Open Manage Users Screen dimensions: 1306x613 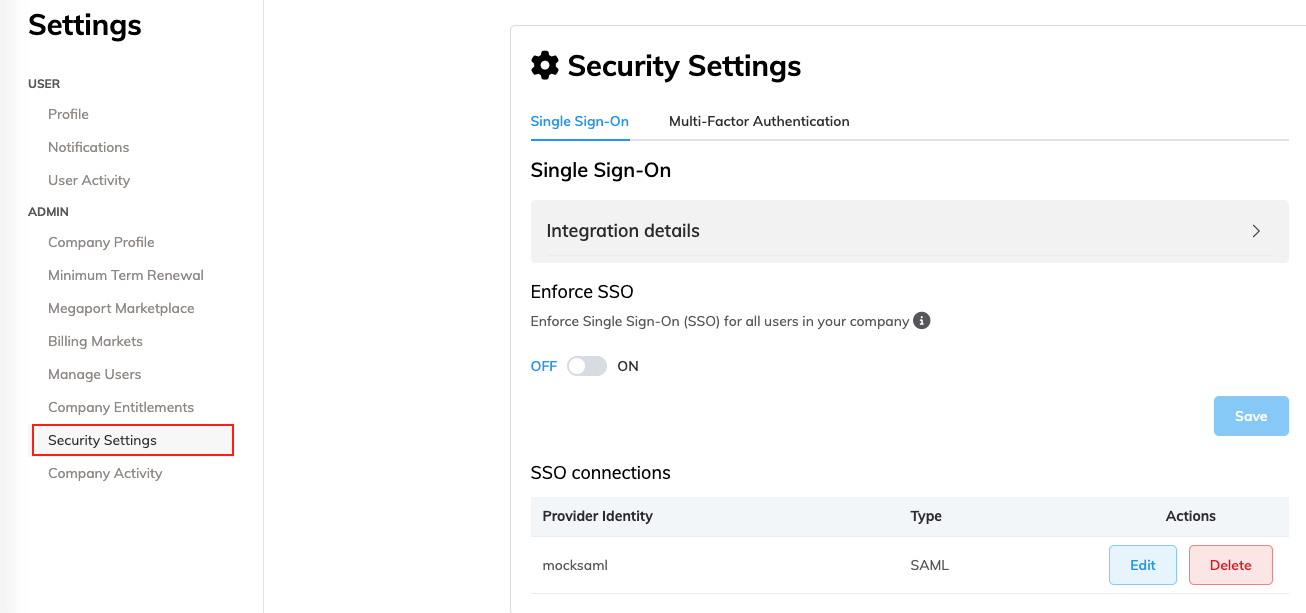pyautogui.click(x=94, y=374)
